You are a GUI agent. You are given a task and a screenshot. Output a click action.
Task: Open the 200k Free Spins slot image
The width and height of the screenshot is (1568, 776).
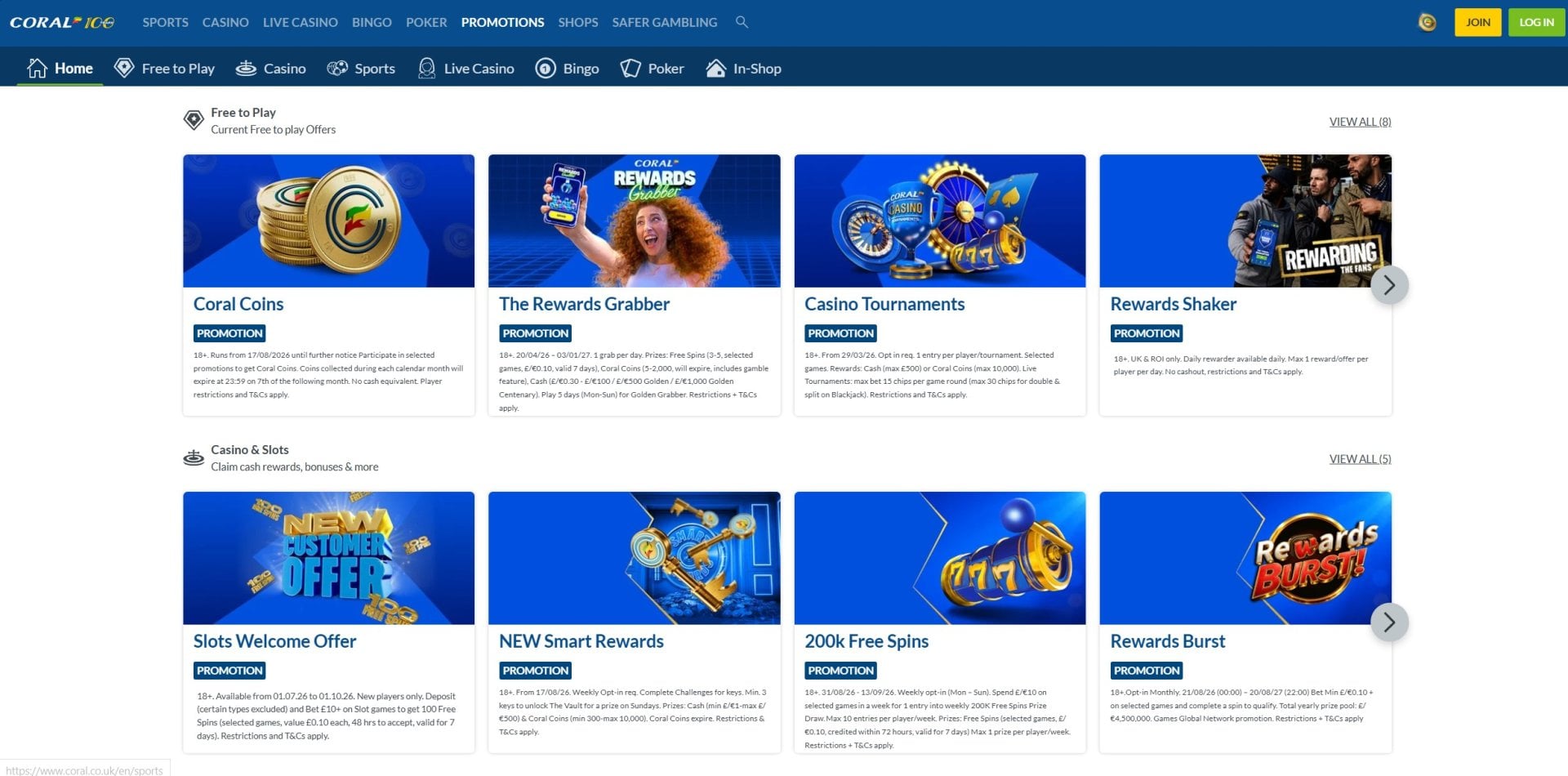point(939,558)
